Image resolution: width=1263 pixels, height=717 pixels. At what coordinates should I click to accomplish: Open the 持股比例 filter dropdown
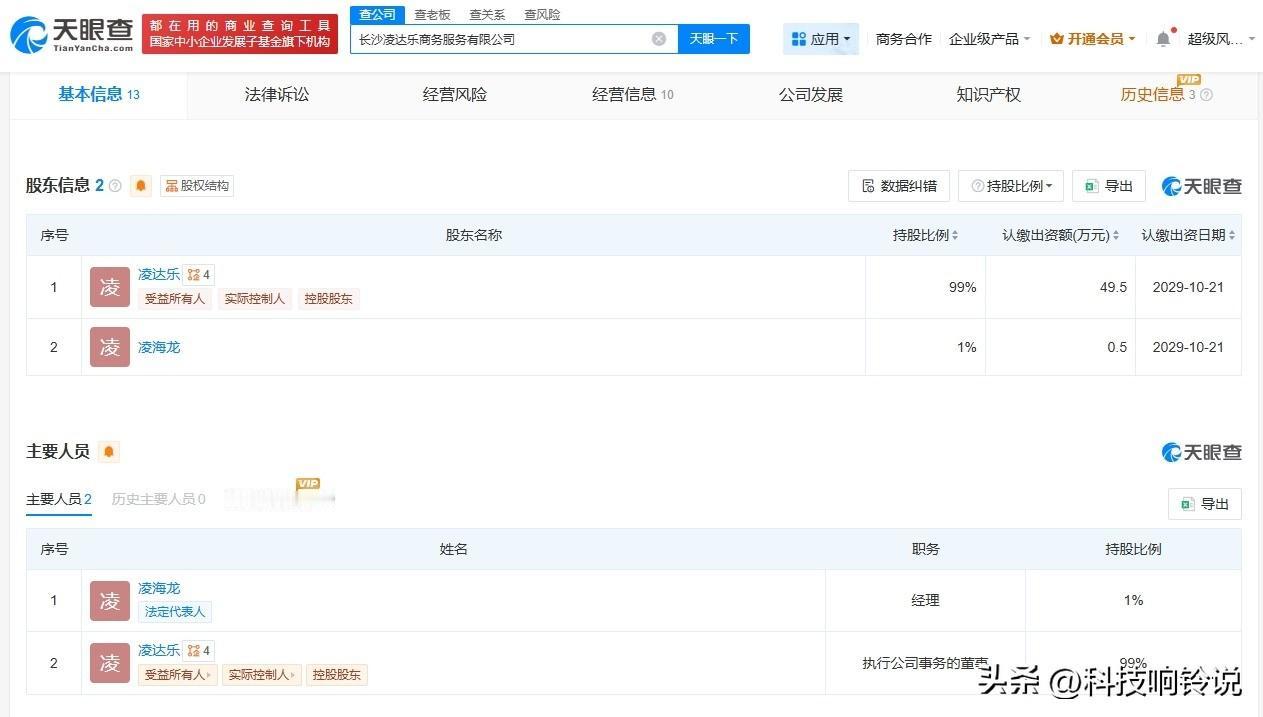coord(1011,186)
